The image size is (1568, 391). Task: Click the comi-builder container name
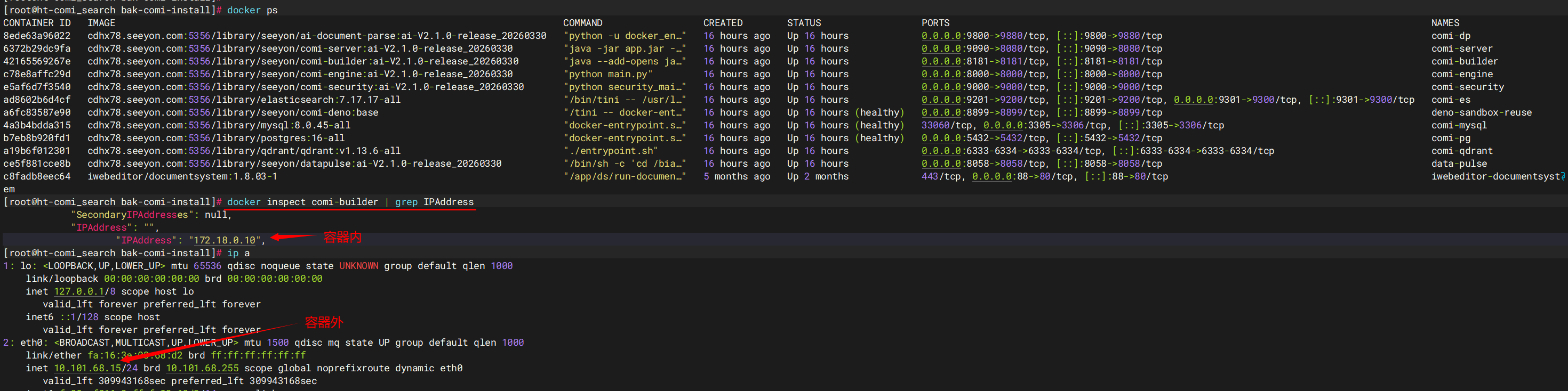click(x=1463, y=61)
